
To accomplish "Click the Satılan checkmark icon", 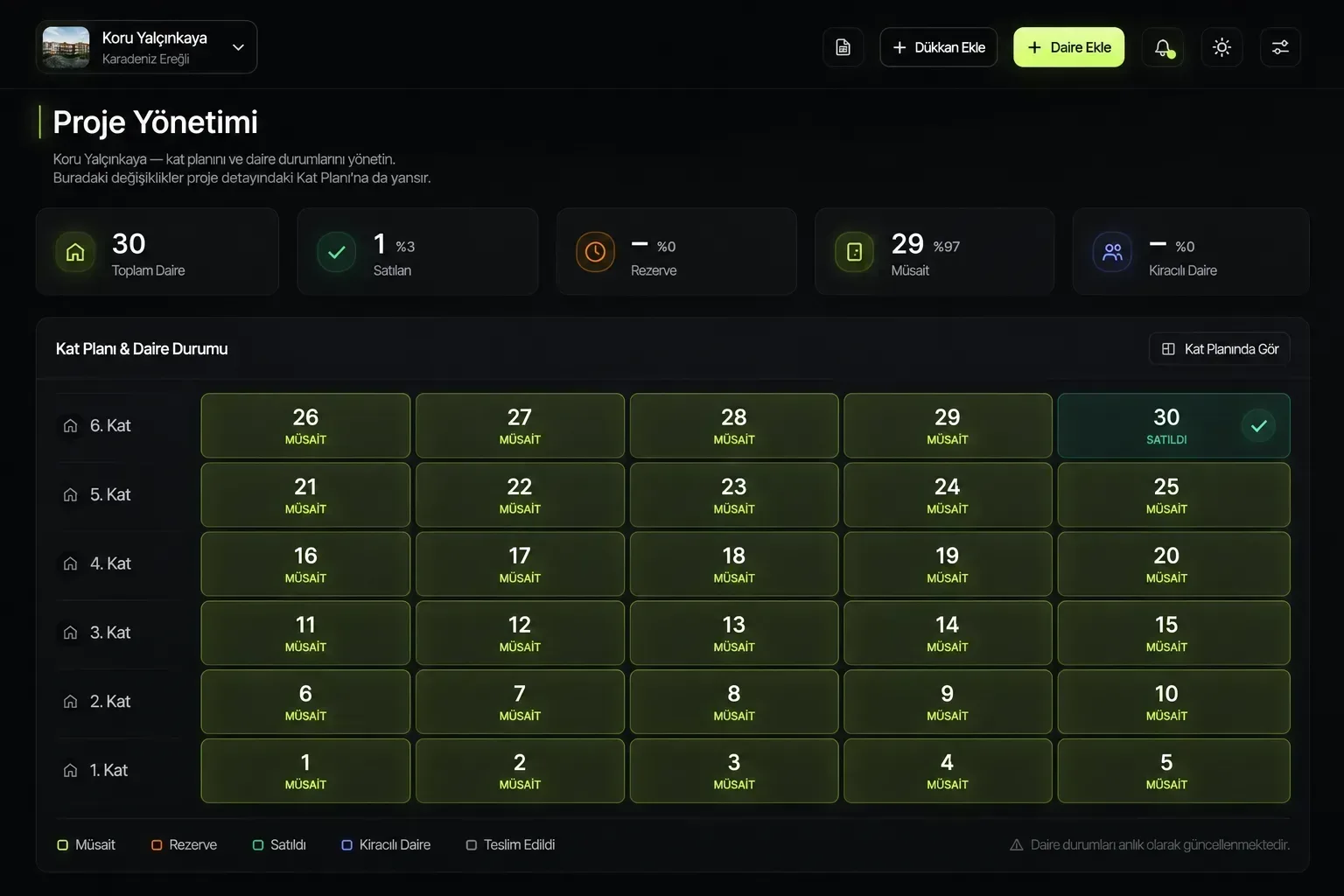I will pyautogui.click(x=336, y=252).
